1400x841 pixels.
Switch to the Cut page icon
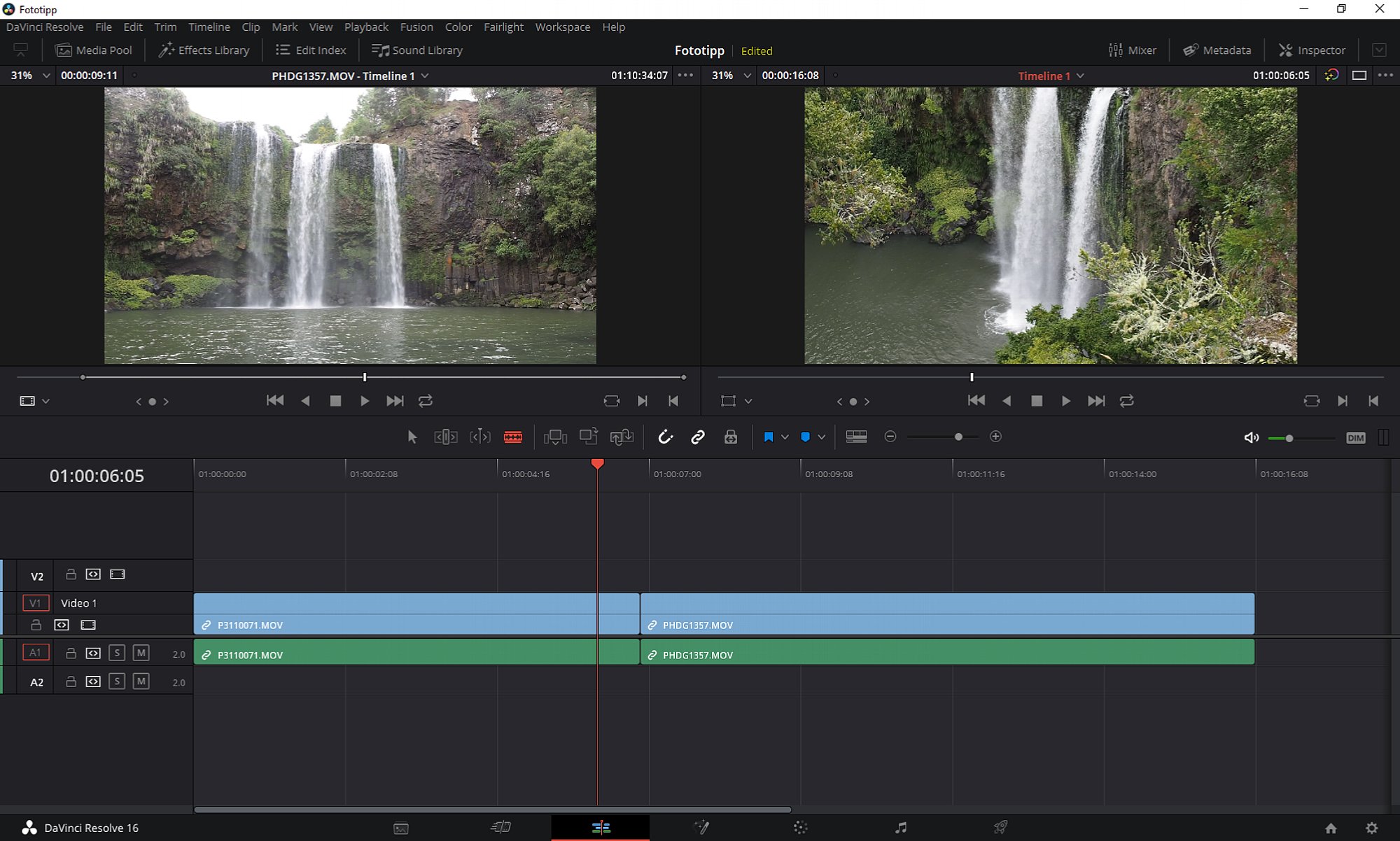pos(500,828)
